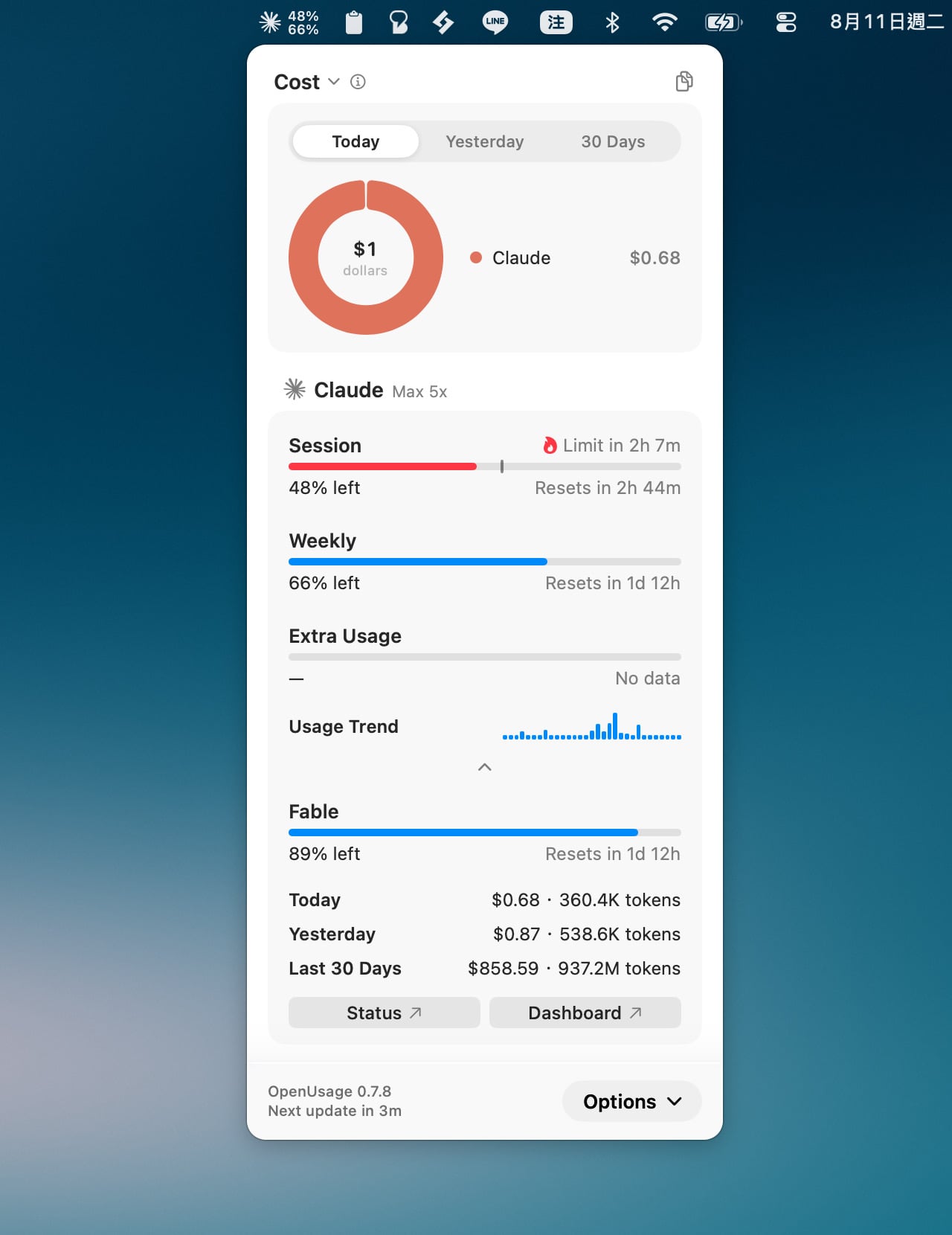Collapse the usage section with the chevron-up
This screenshot has height=1235, width=952.
485,767
